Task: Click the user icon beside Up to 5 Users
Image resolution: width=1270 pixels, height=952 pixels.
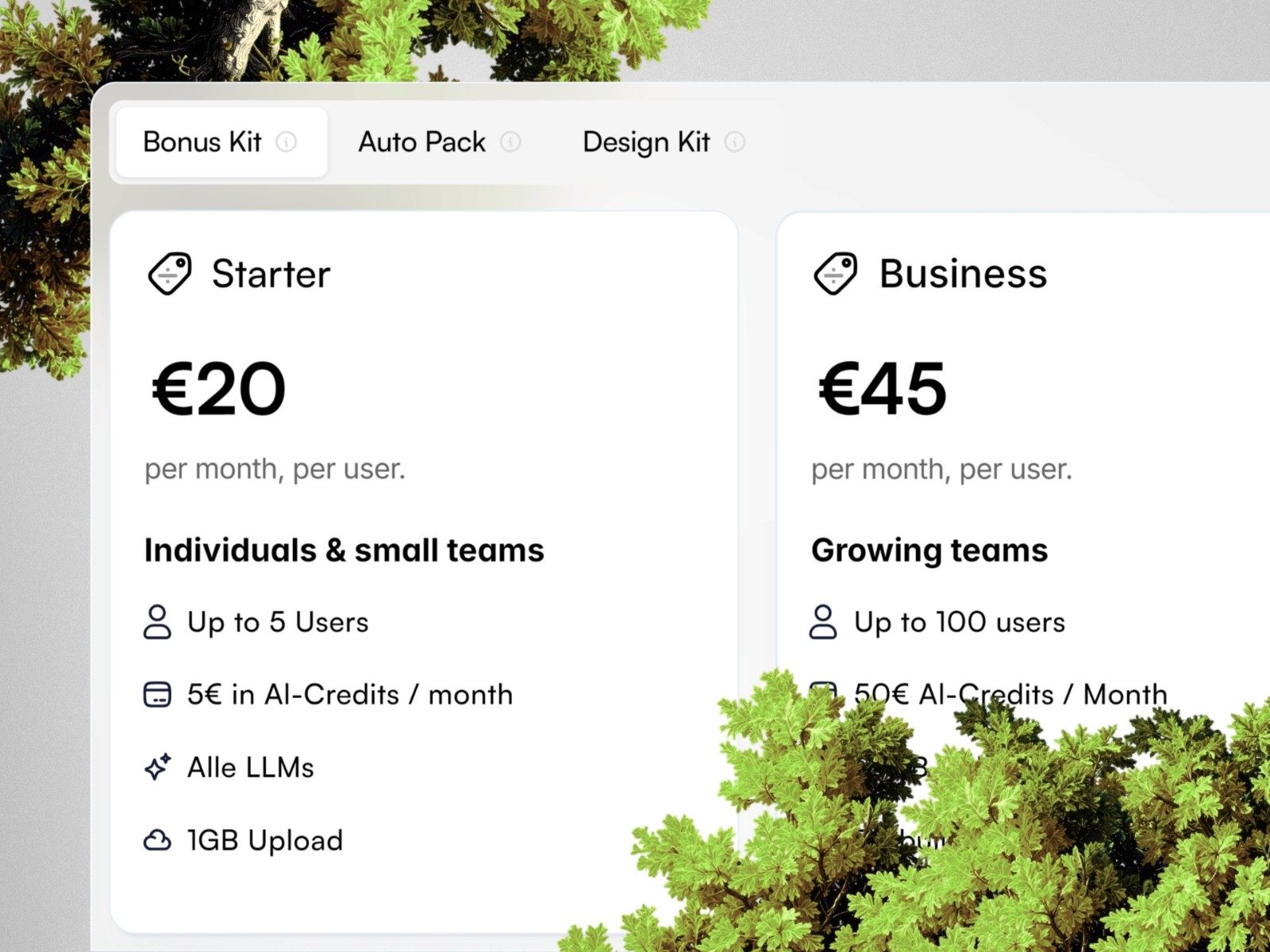Action: click(x=157, y=622)
